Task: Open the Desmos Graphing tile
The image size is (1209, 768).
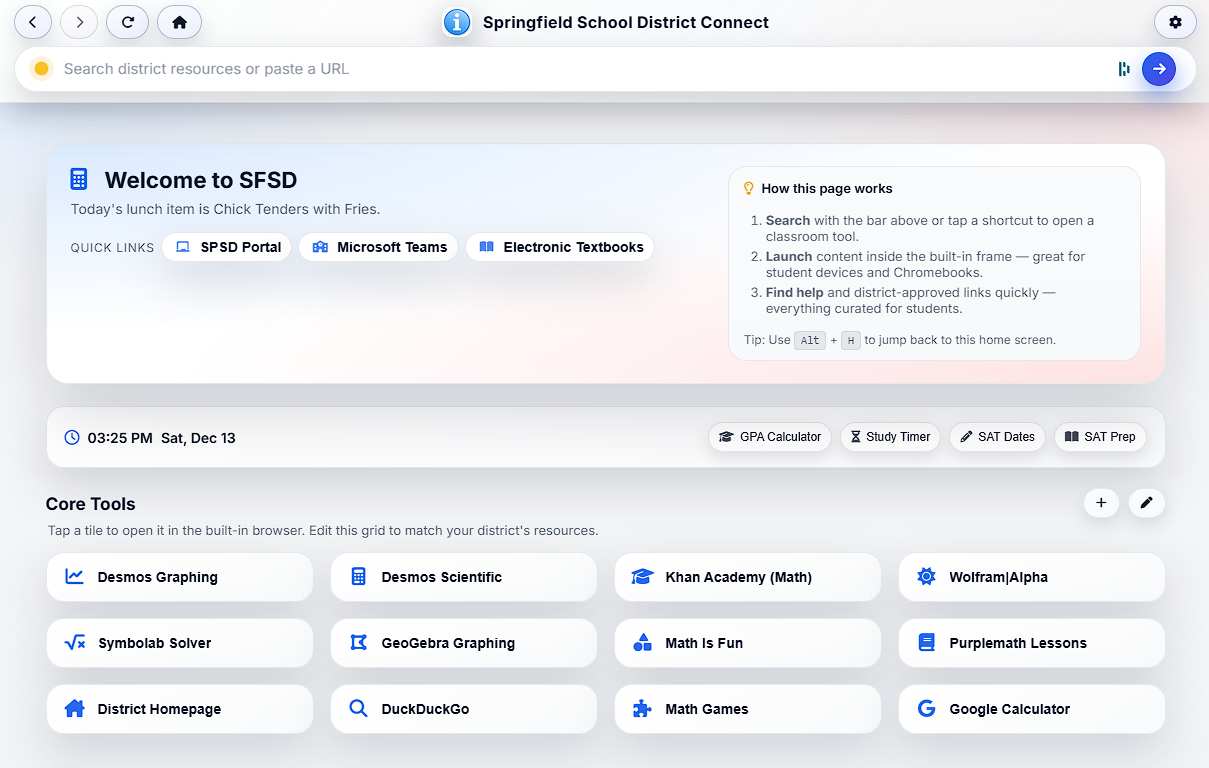Action: pos(180,577)
